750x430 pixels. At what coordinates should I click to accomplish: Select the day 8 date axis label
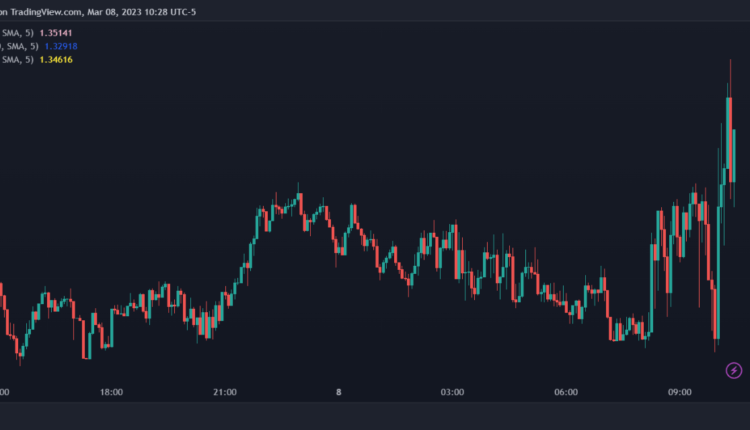[x=339, y=393]
